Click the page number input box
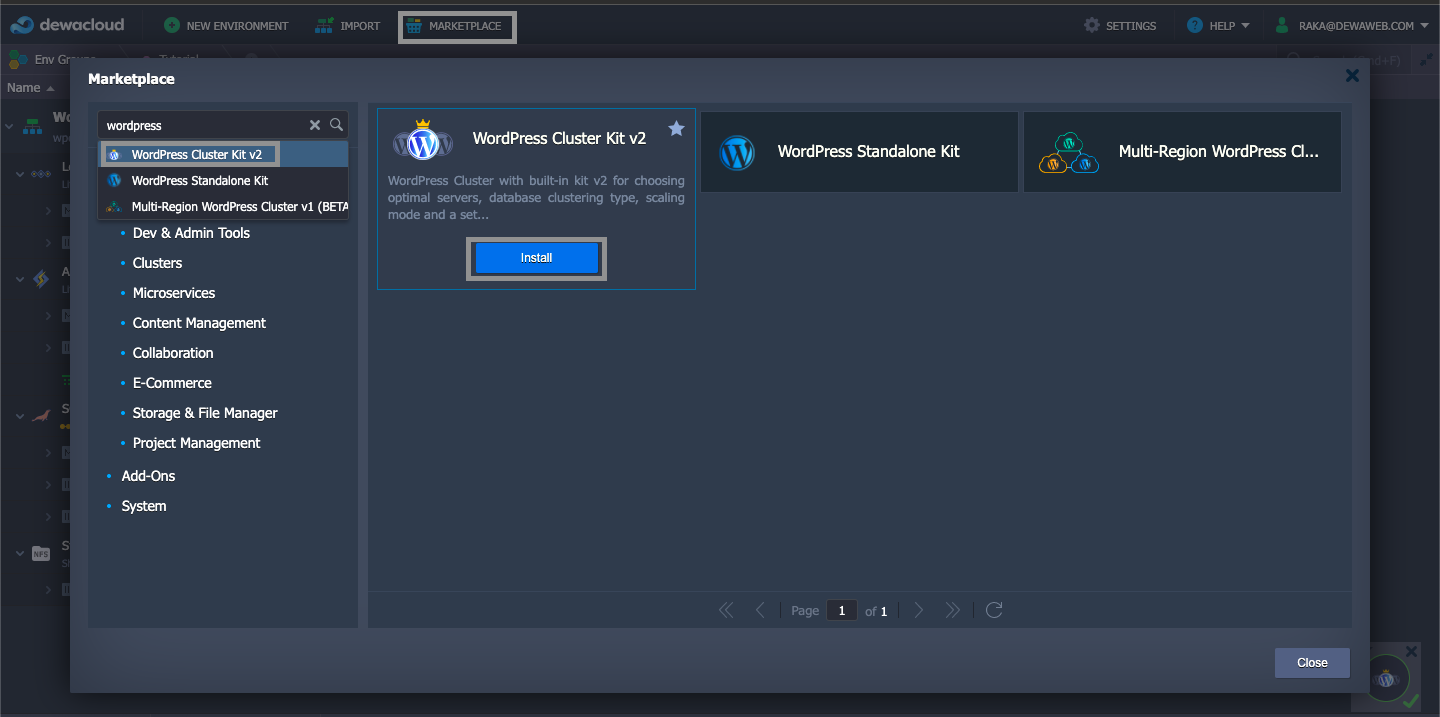The width and height of the screenshot is (1440, 717). coord(842,610)
